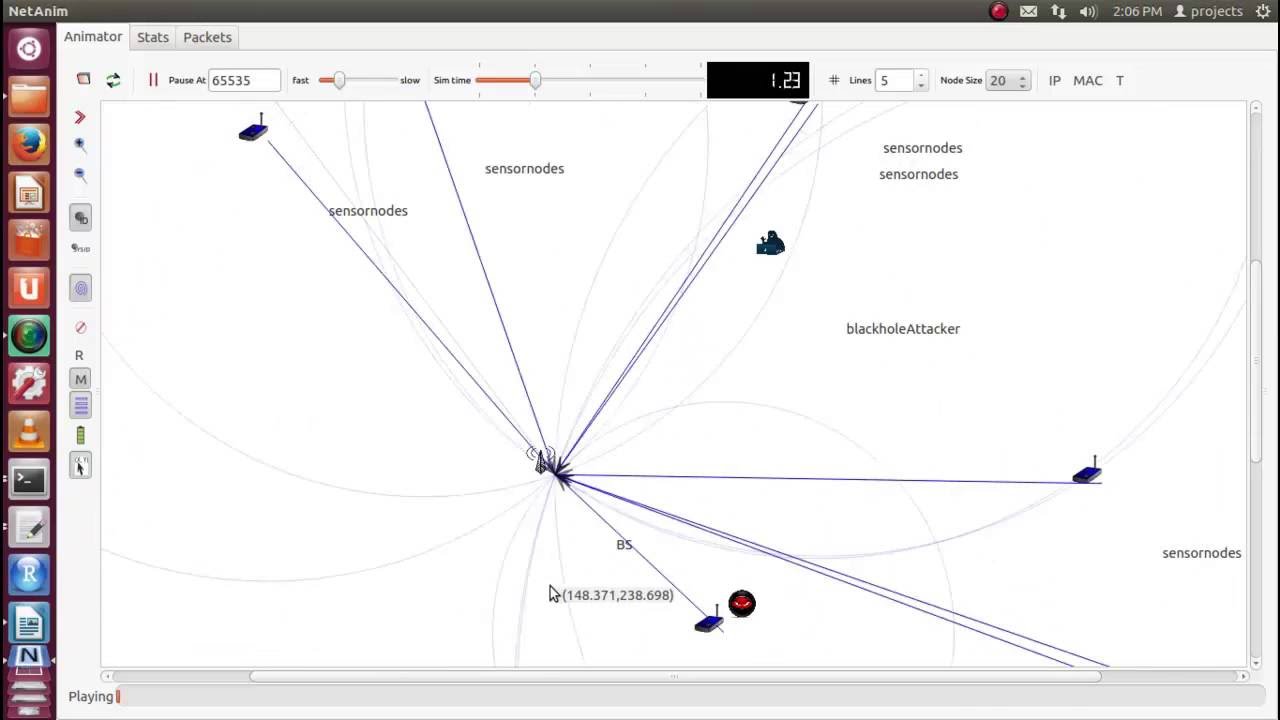Open the Ubuntu One launcher icon

coord(29,289)
